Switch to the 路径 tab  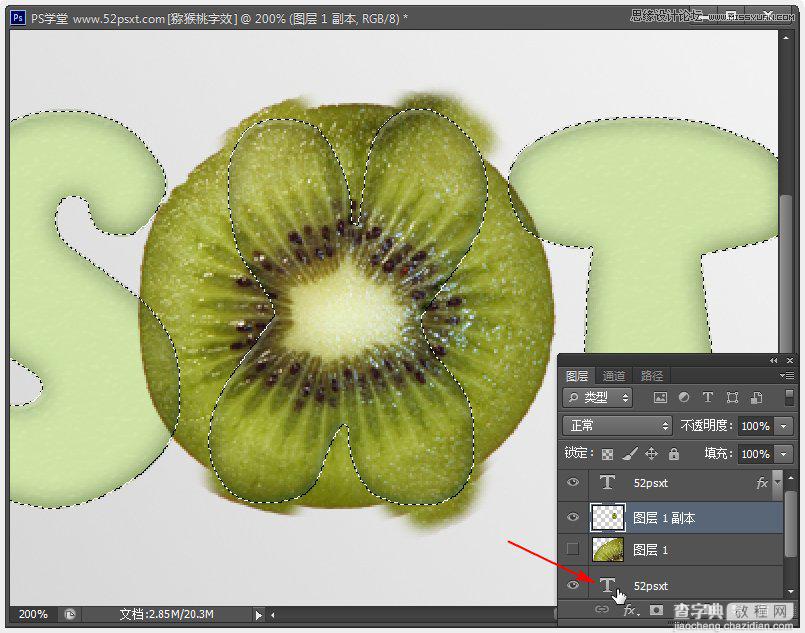tap(652, 376)
